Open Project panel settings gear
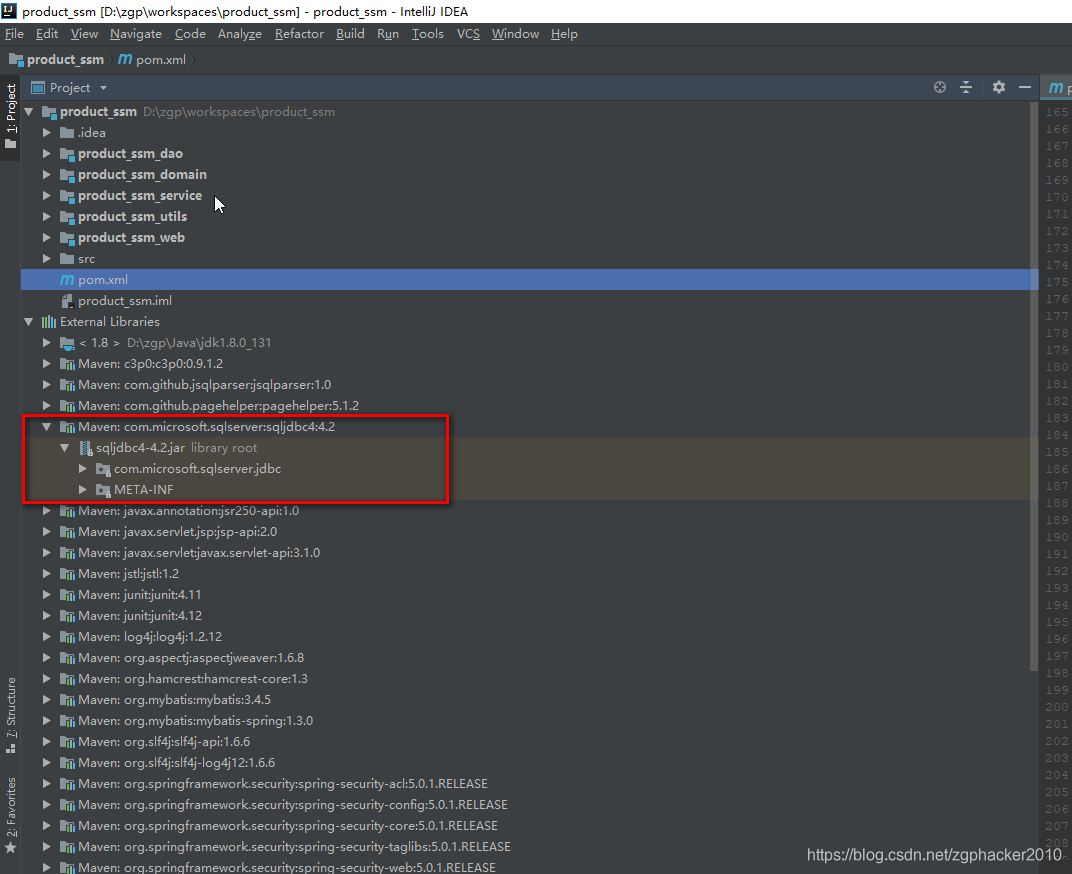 coord(999,87)
